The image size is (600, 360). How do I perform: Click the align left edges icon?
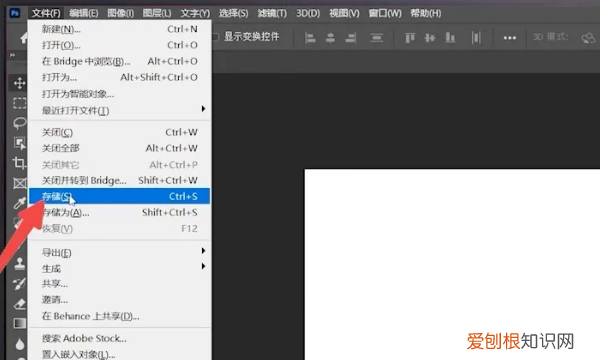coord(310,37)
